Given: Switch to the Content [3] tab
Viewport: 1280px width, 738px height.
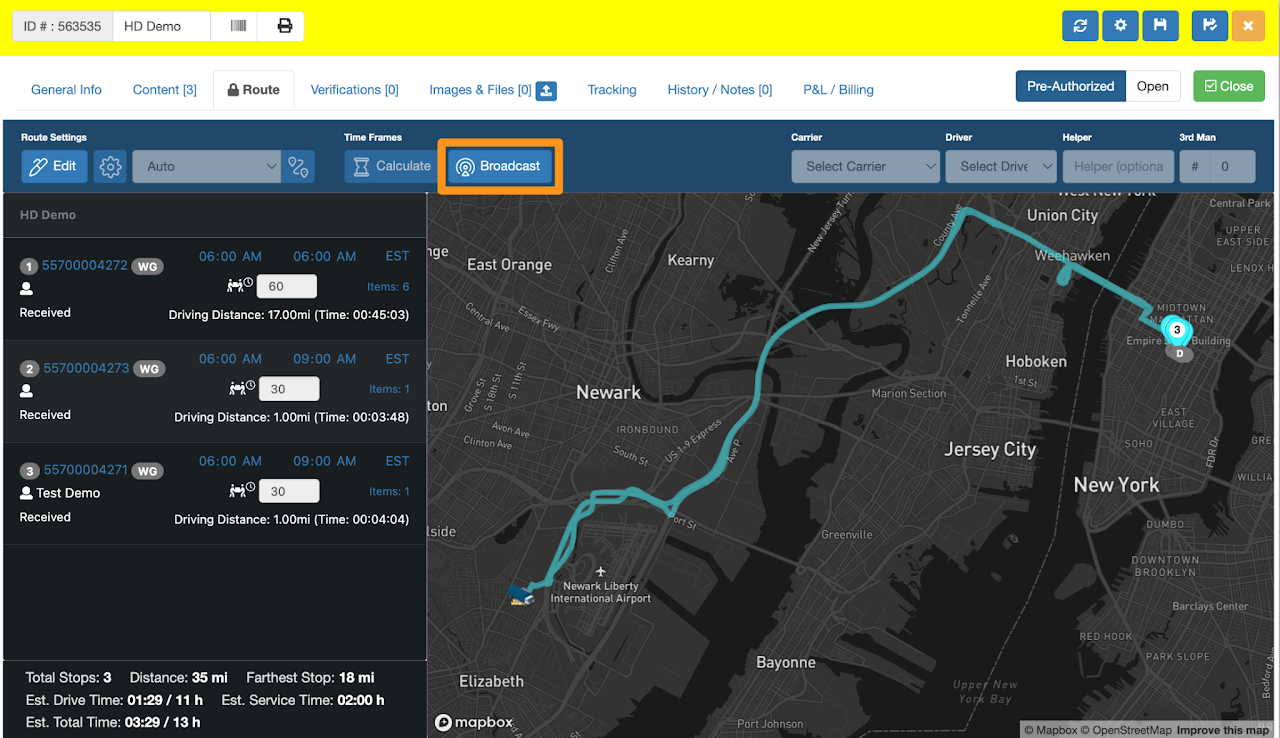Looking at the screenshot, I should coord(165,90).
